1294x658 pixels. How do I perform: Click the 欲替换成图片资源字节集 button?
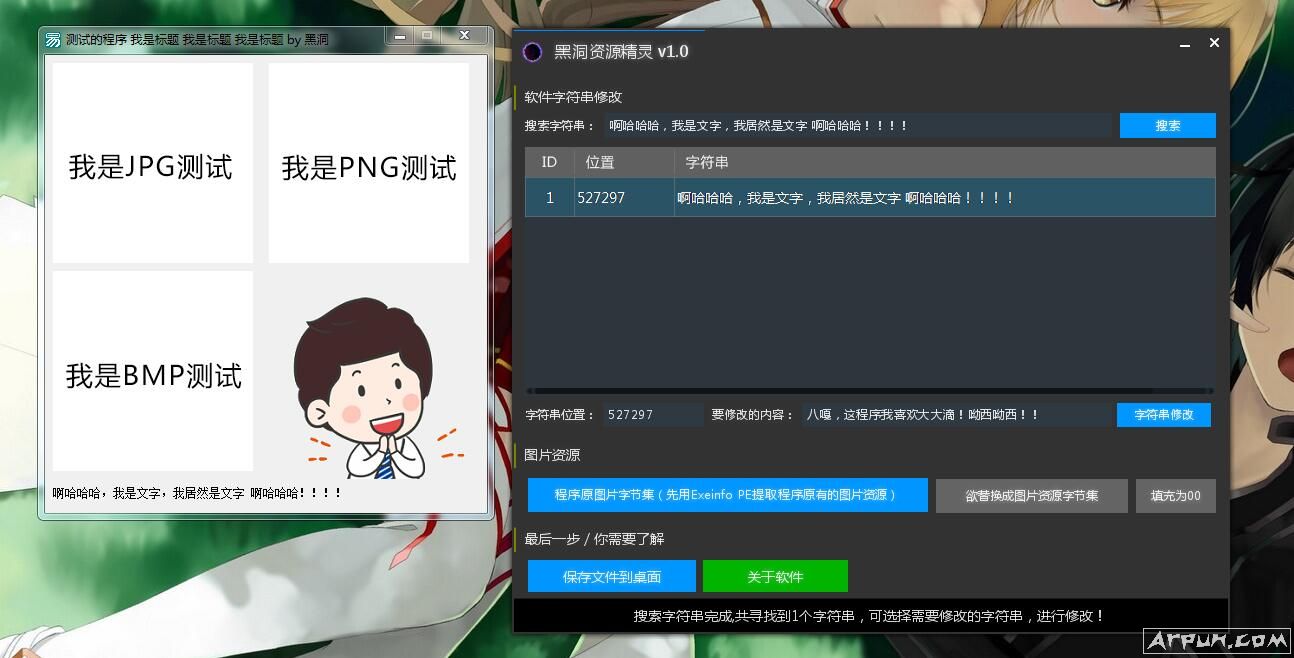[1031, 495]
